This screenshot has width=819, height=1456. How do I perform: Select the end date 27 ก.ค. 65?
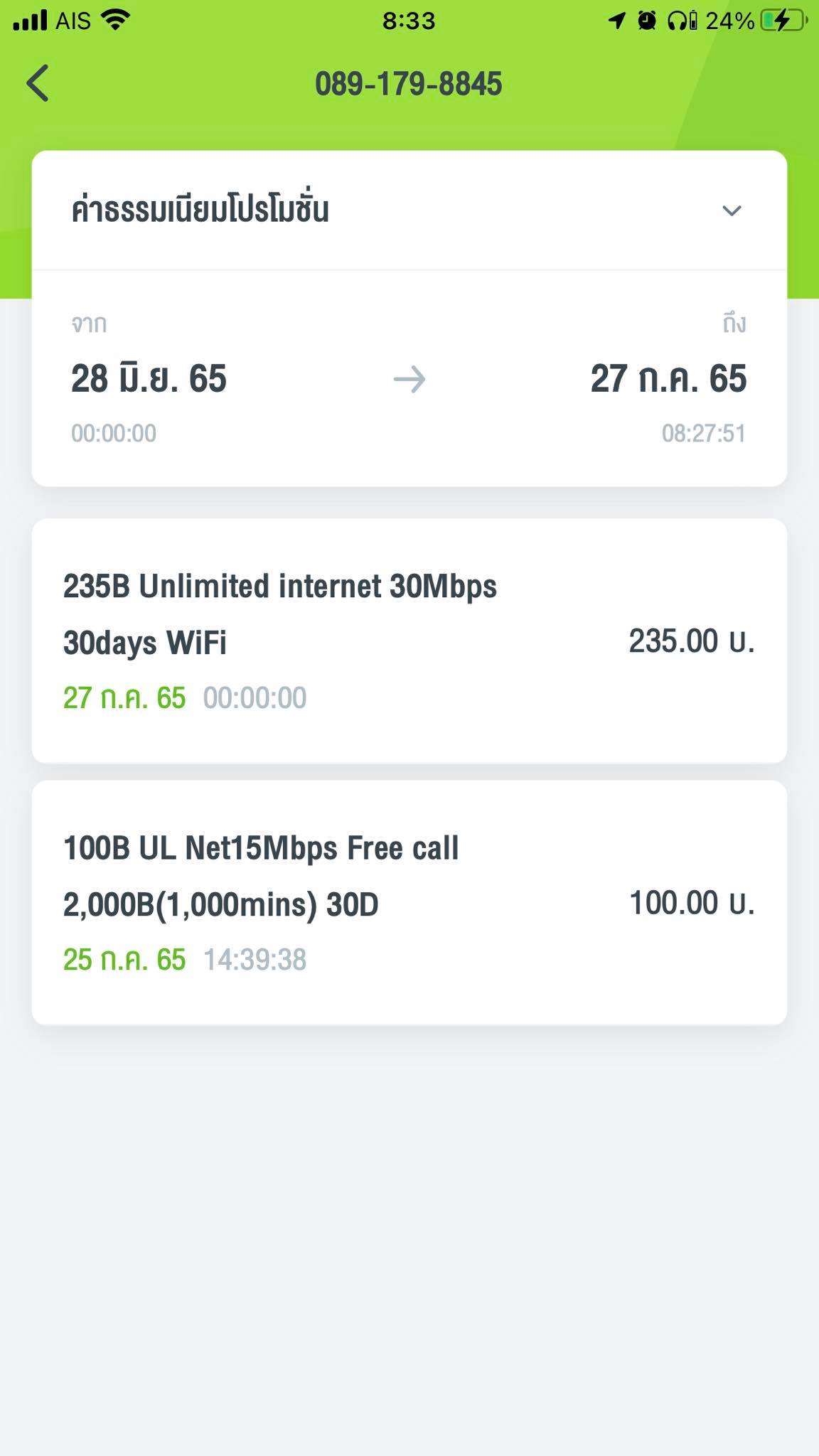pyautogui.click(x=668, y=378)
